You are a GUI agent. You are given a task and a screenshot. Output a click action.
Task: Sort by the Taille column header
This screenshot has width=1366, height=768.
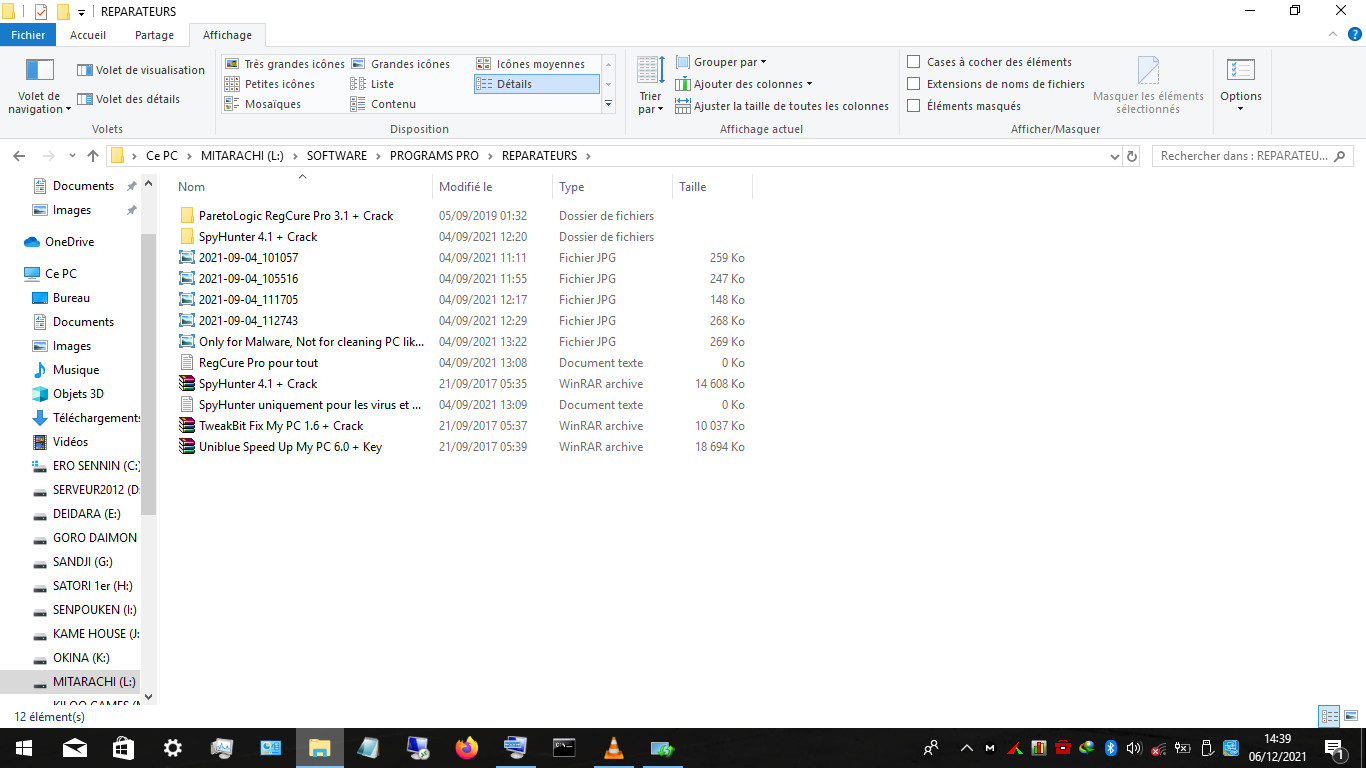click(711, 187)
